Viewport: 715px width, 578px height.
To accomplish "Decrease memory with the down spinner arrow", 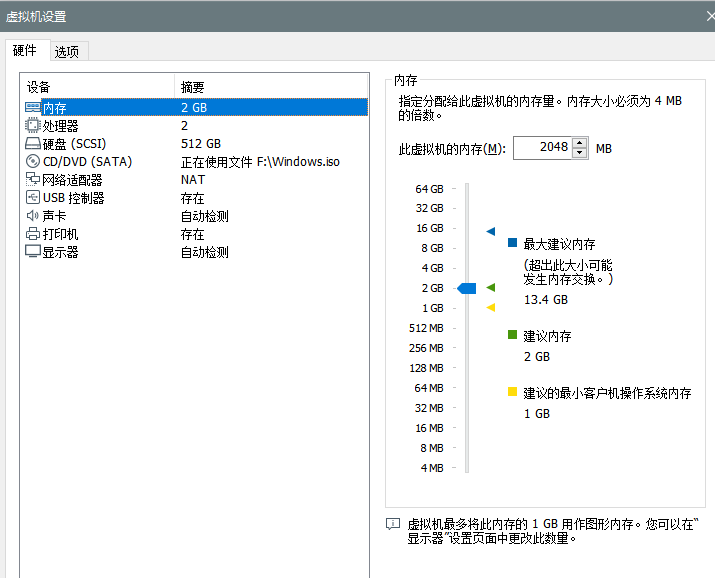I will pos(580,153).
